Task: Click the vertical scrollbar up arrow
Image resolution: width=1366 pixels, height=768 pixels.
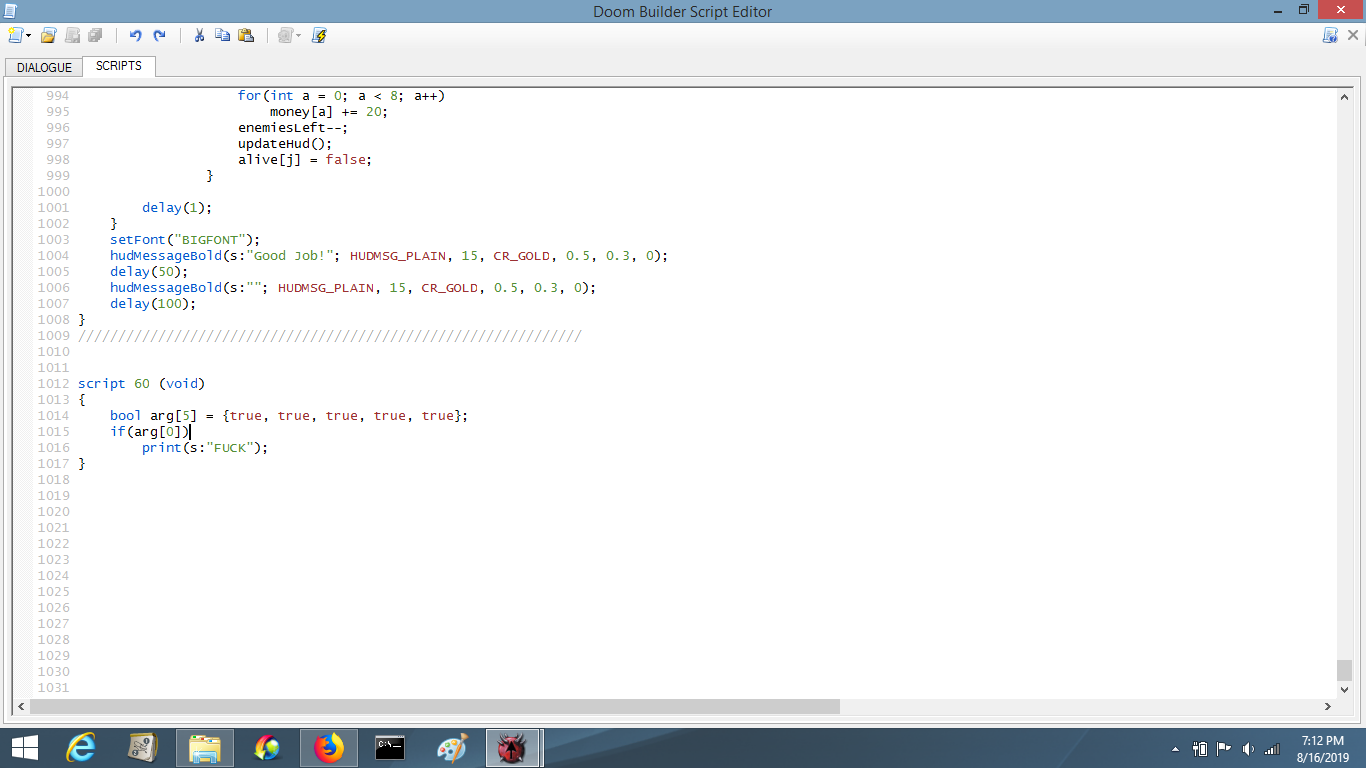Action: [x=1345, y=97]
